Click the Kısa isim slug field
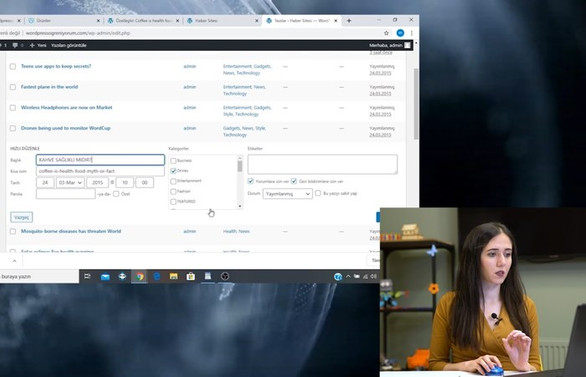 click(100, 171)
